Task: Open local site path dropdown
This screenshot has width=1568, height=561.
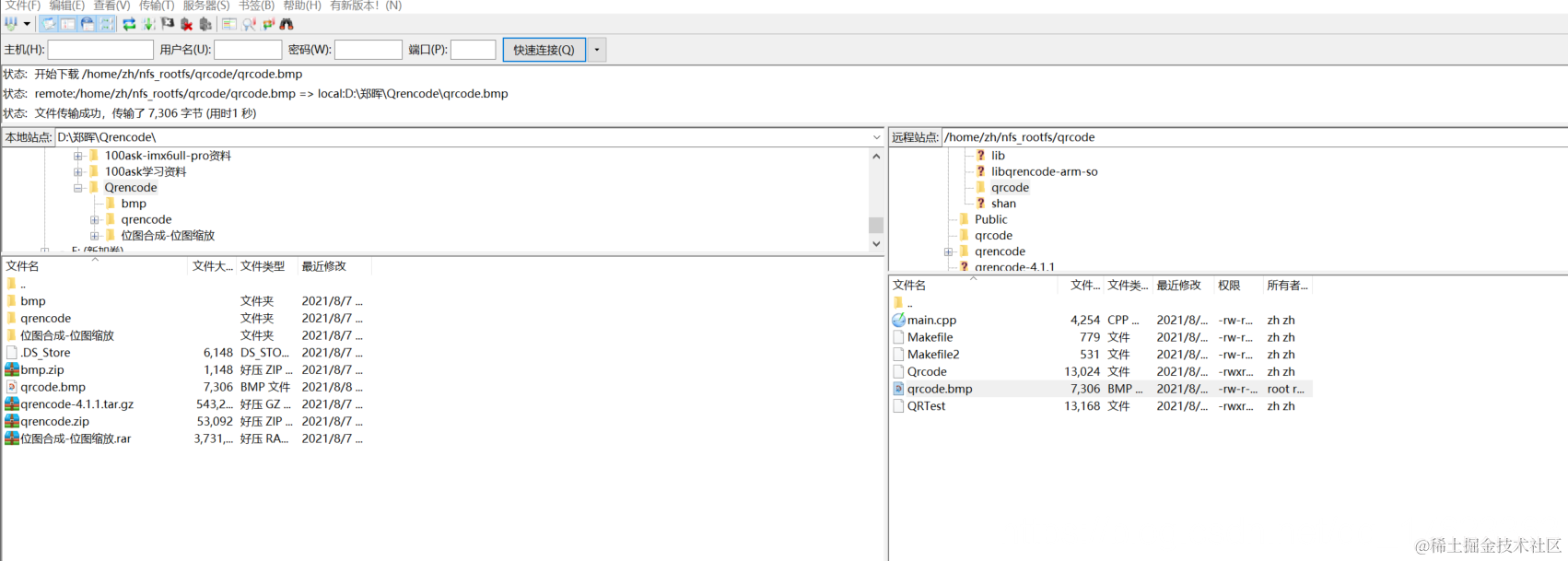Action: [x=876, y=137]
